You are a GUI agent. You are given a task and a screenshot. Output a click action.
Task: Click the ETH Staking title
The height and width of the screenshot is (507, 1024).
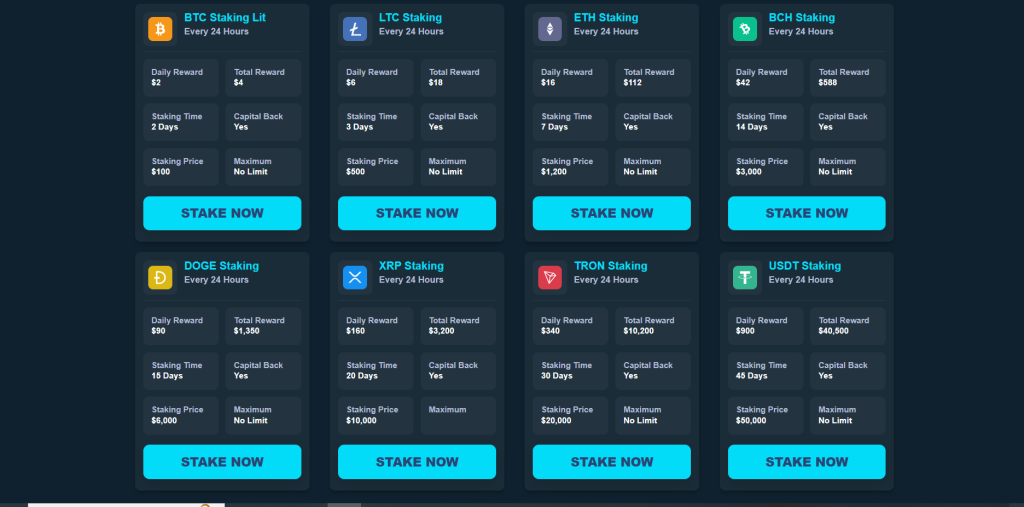pyautogui.click(x=606, y=18)
